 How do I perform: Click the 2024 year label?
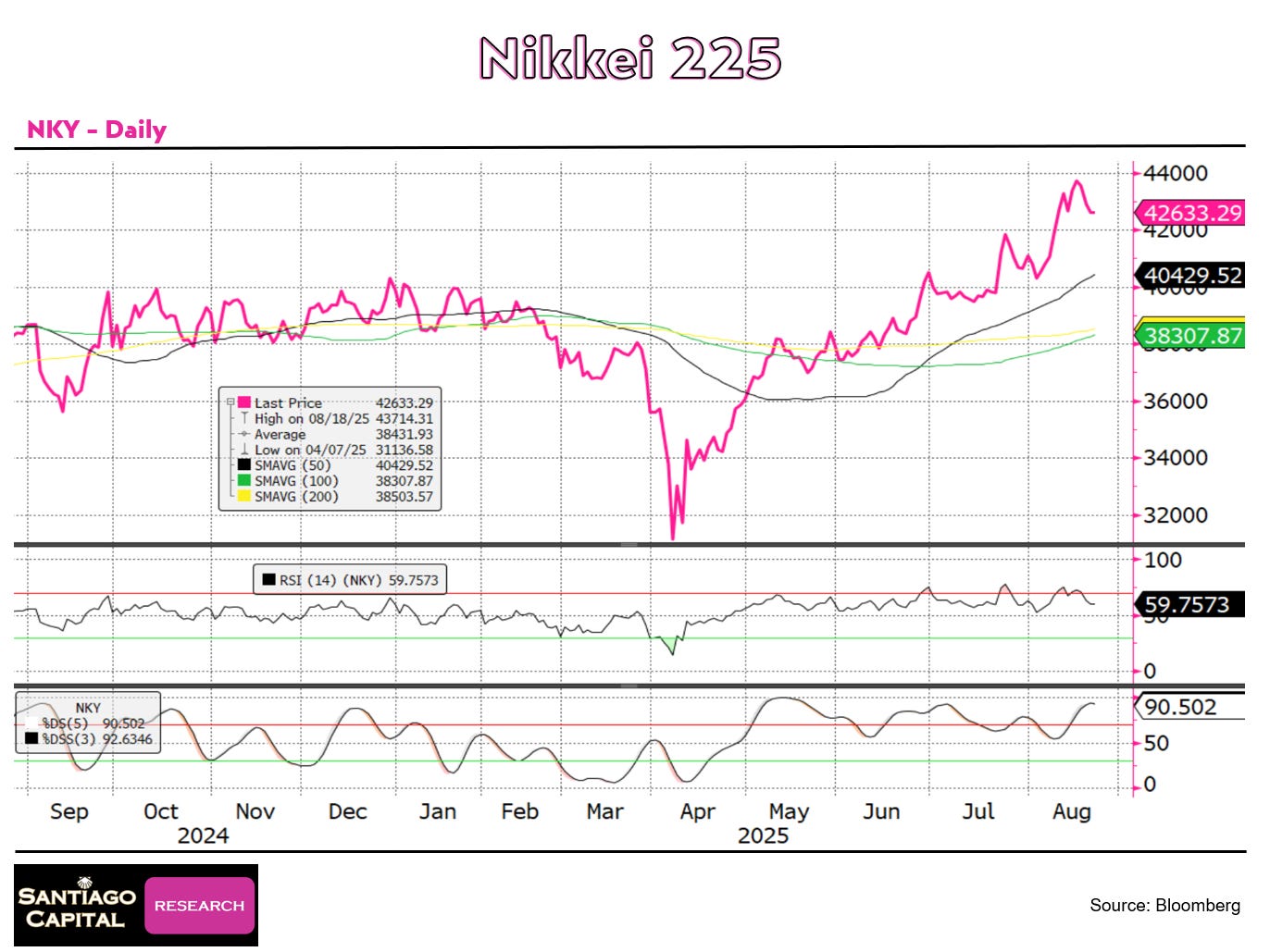[204, 836]
